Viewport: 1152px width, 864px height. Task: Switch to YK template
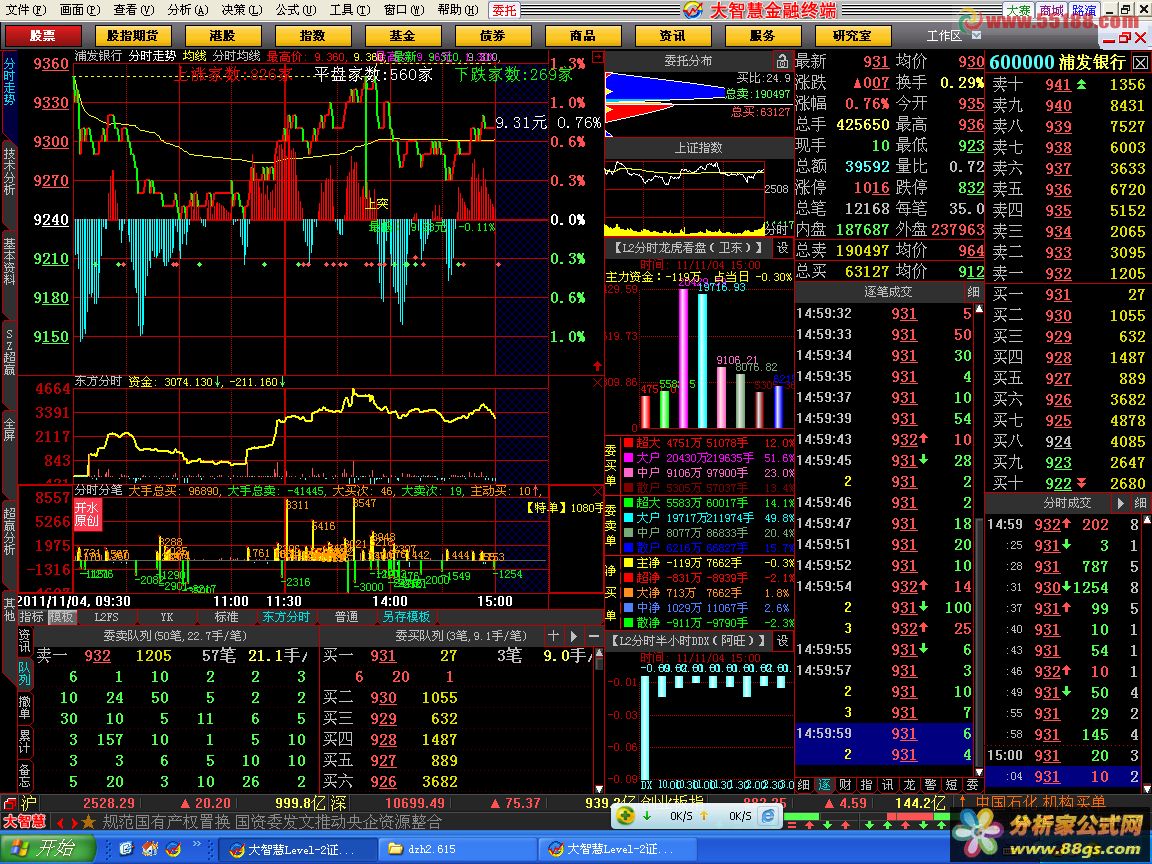pyautogui.click(x=167, y=617)
